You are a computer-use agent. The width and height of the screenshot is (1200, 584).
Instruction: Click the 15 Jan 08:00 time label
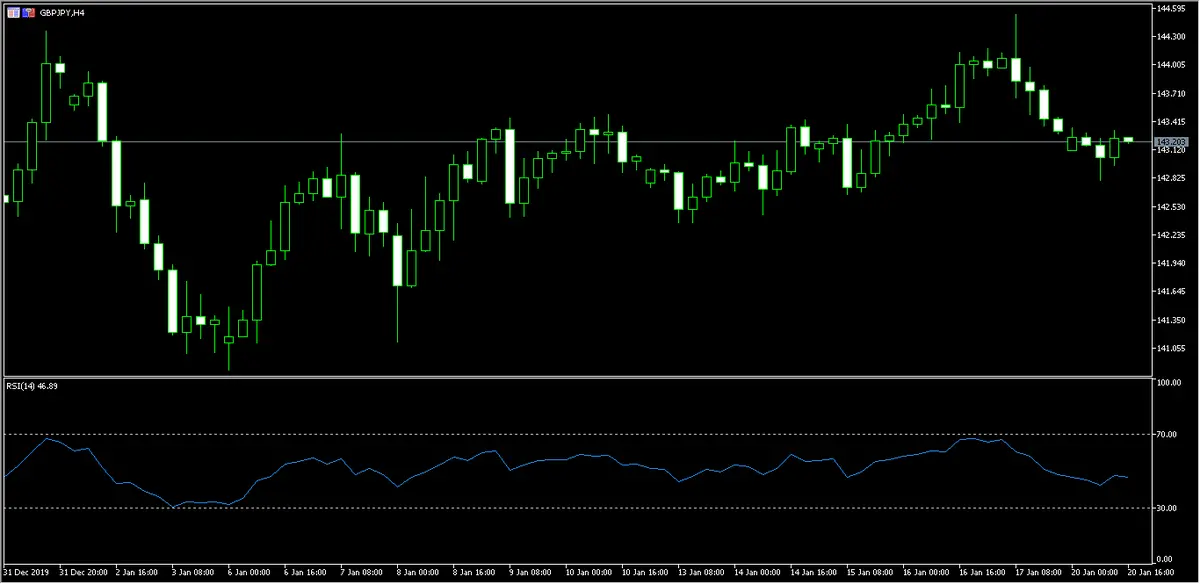pyautogui.click(x=871, y=575)
